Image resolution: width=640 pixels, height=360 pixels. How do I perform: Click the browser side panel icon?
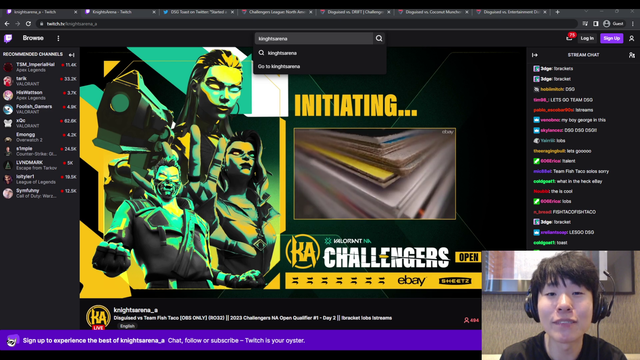click(596, 24)
